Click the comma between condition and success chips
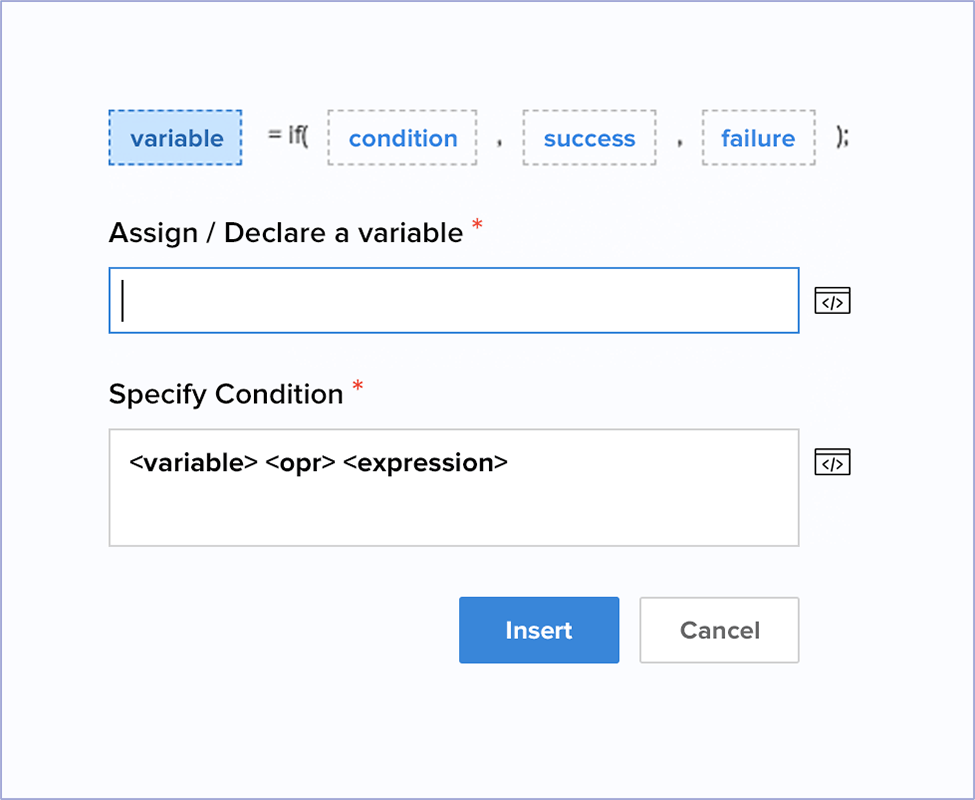 [499, 142]
